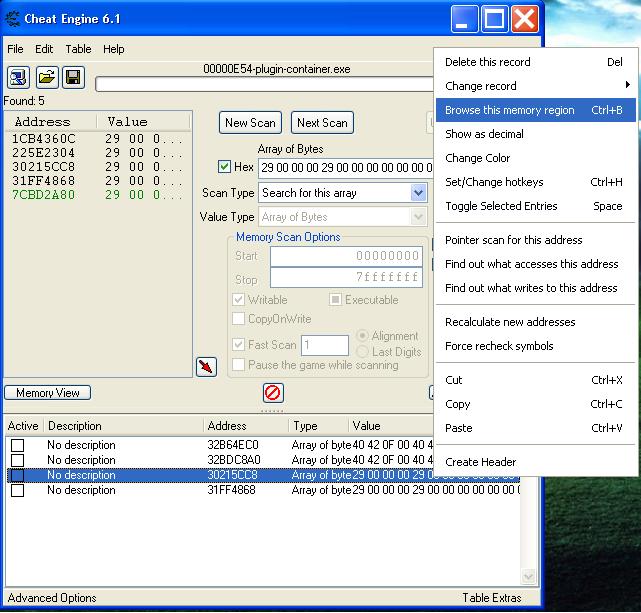This screenshot has width=641, height=613.
Task: Open the File menu
Action: [15, 49]
